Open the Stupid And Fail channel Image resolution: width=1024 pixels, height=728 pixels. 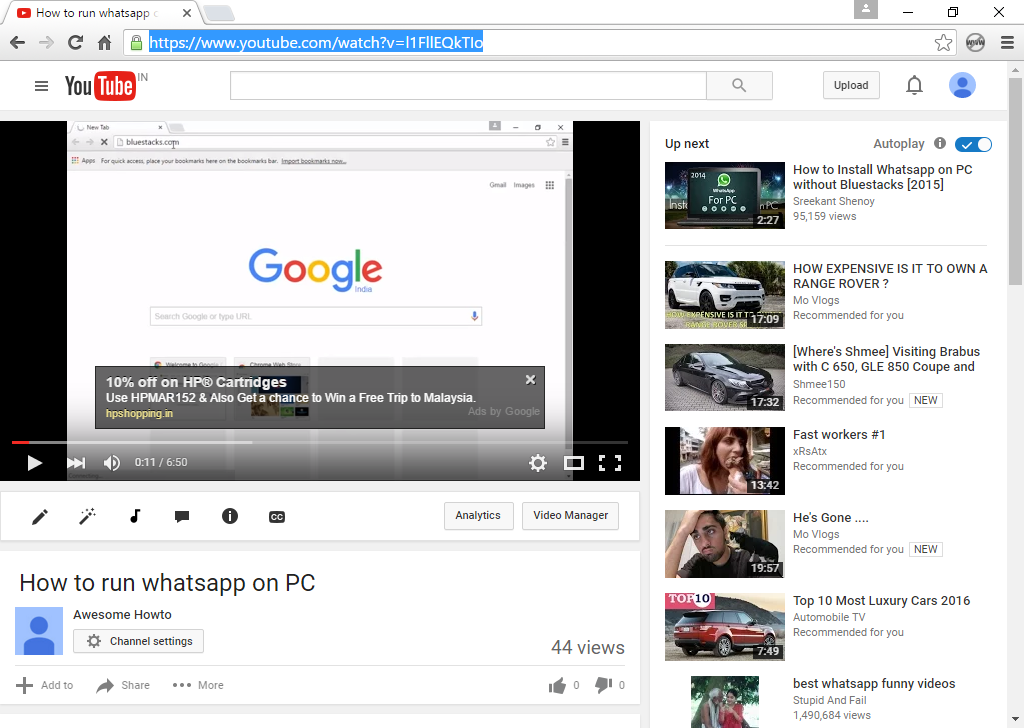[829, 700]
